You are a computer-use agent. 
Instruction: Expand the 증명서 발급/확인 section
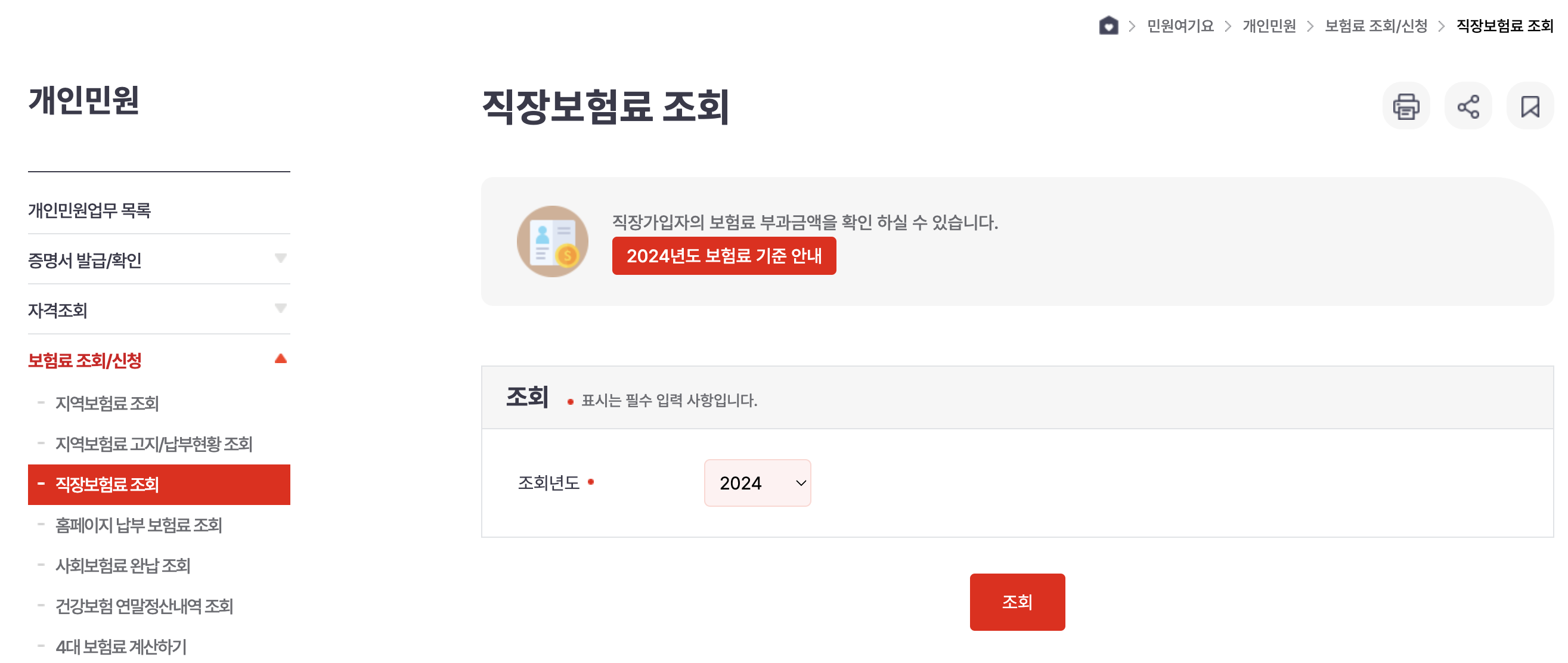[x=281, y=259]
